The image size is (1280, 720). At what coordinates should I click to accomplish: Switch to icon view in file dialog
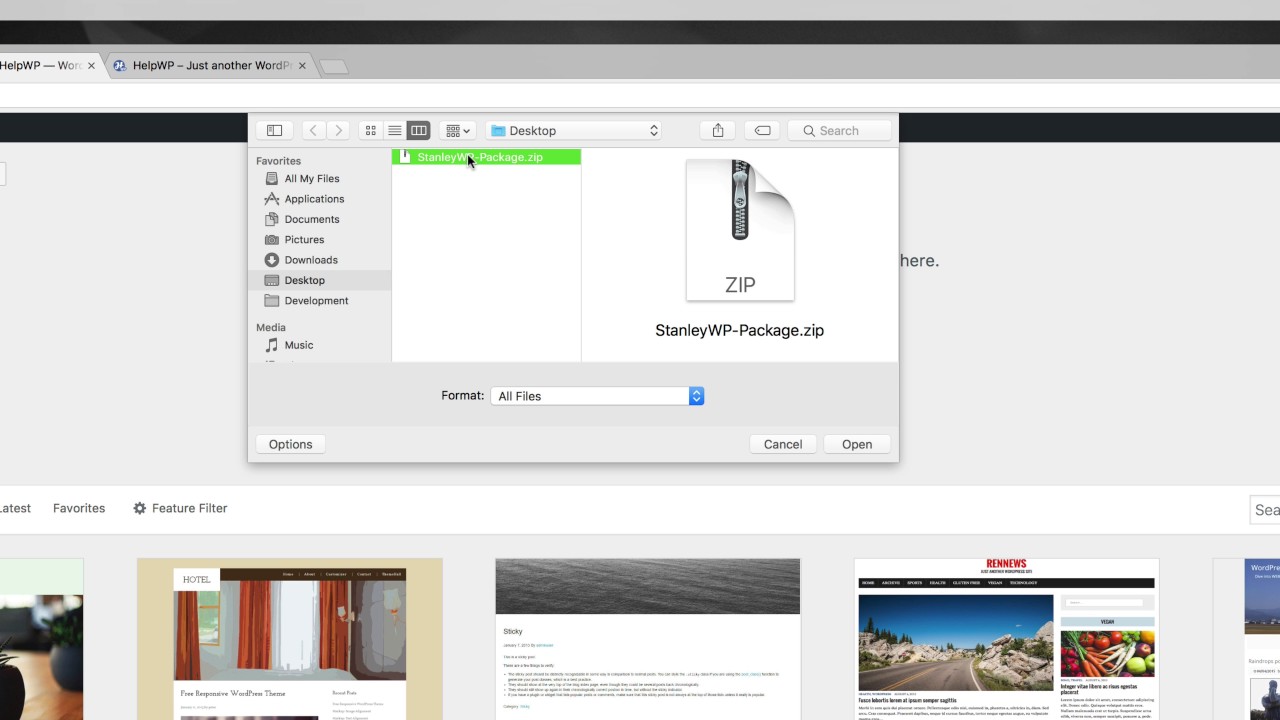pyautogui.click(x=371, y=130)
